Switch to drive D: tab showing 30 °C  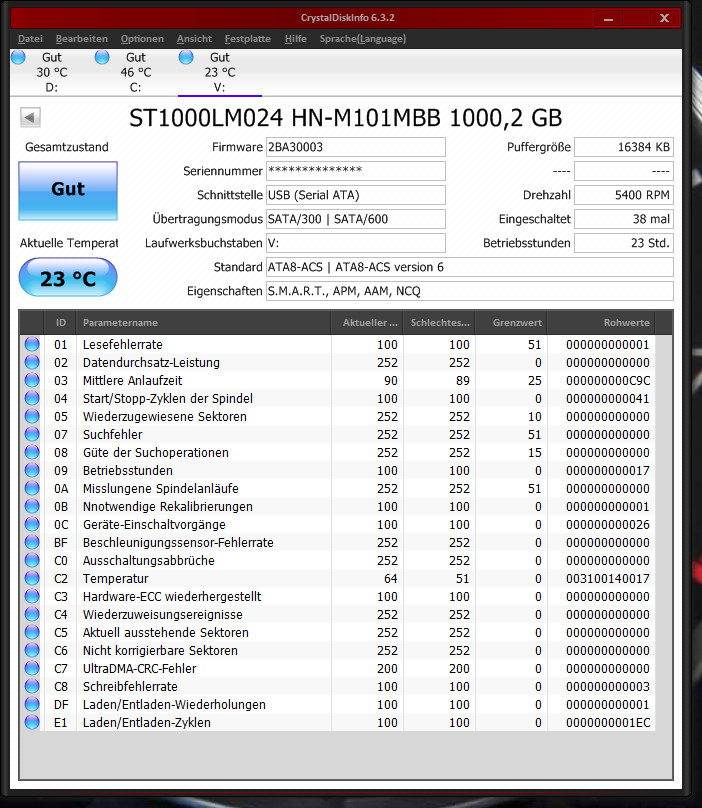tap(52, 72)
